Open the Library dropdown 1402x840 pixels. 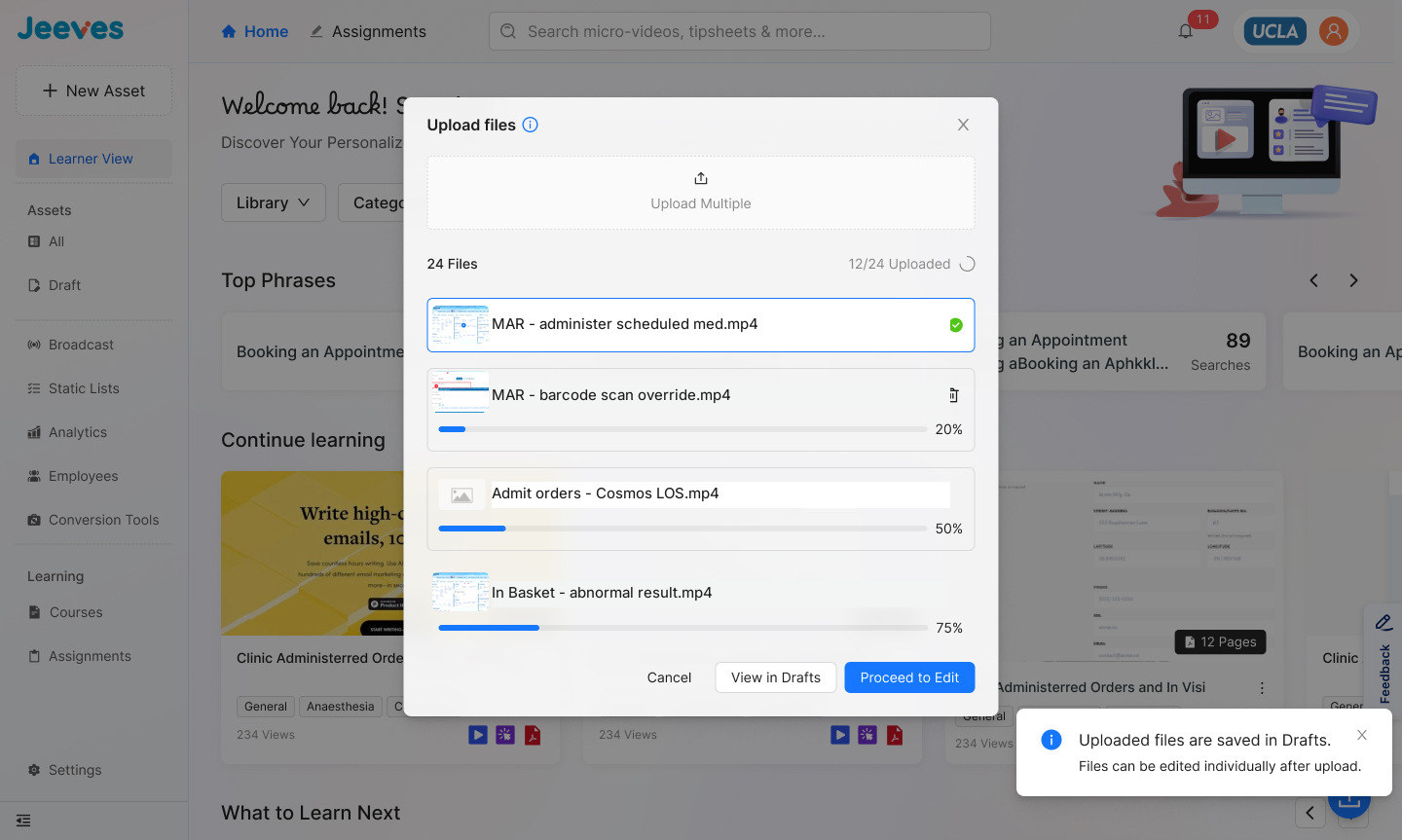pos(274,202)
